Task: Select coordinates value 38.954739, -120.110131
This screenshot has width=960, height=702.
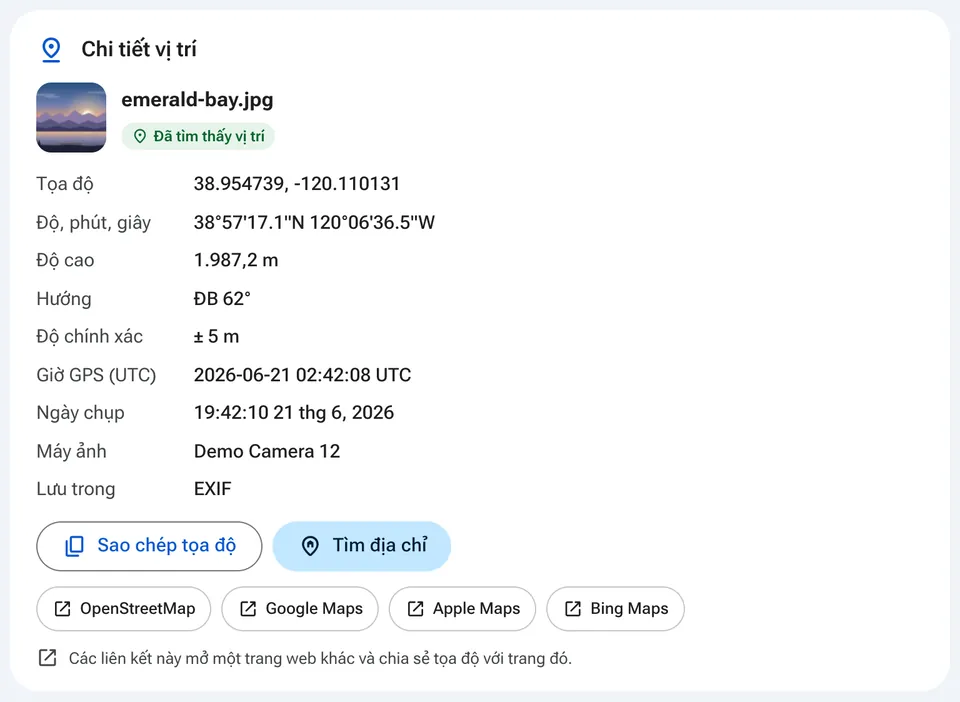Action: click(297, 184)
